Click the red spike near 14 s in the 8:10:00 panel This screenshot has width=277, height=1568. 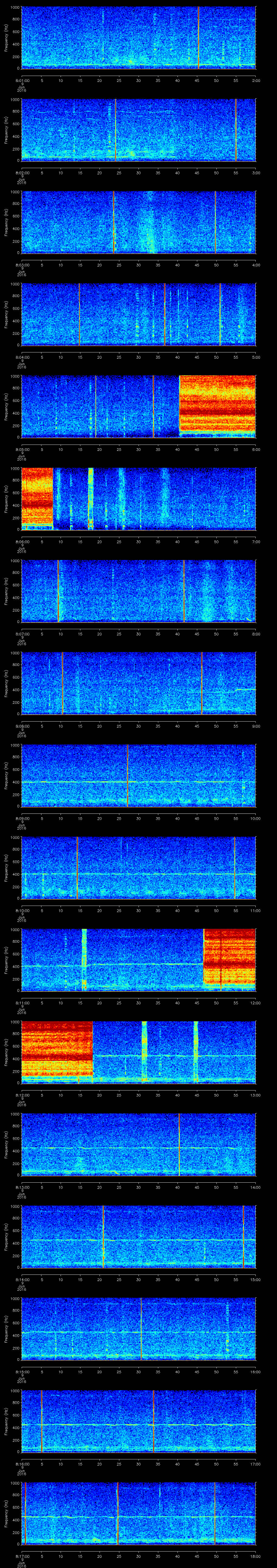coord(77,868)
